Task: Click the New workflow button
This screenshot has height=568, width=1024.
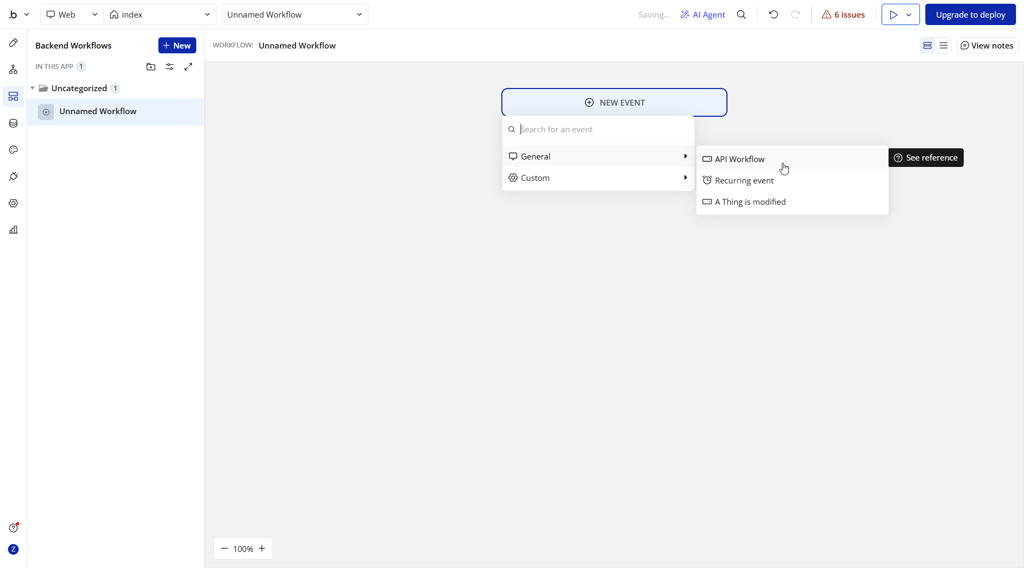Action: click(x=177, y=45)
